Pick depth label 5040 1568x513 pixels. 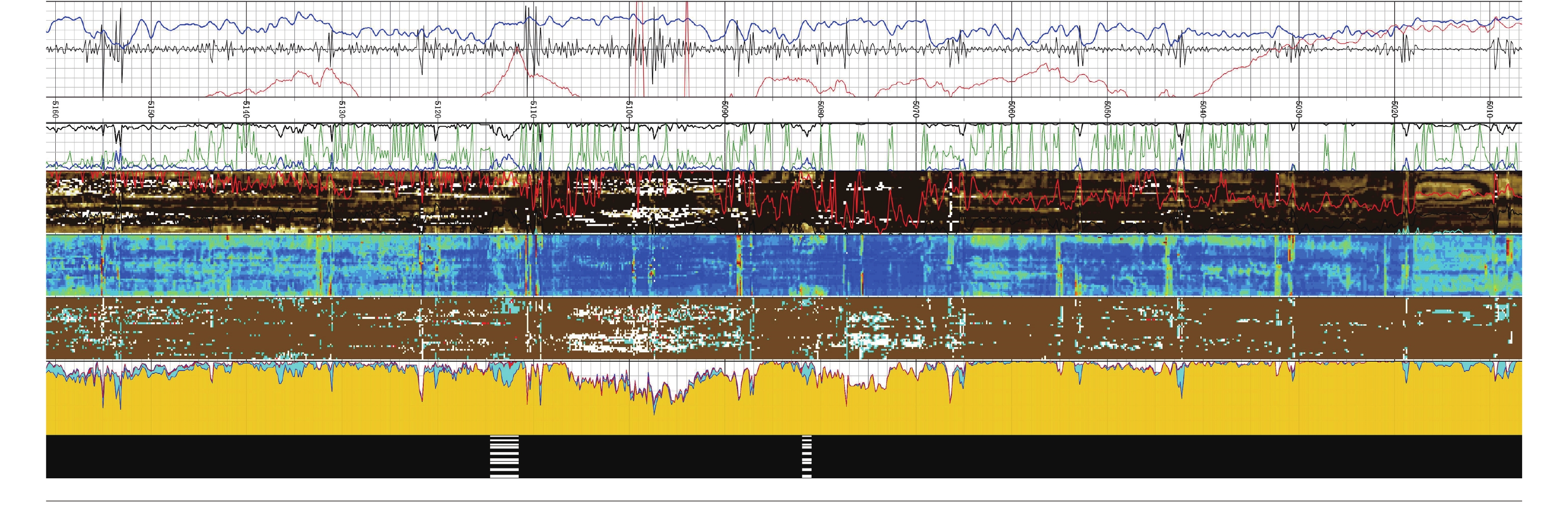point(1203,111)
